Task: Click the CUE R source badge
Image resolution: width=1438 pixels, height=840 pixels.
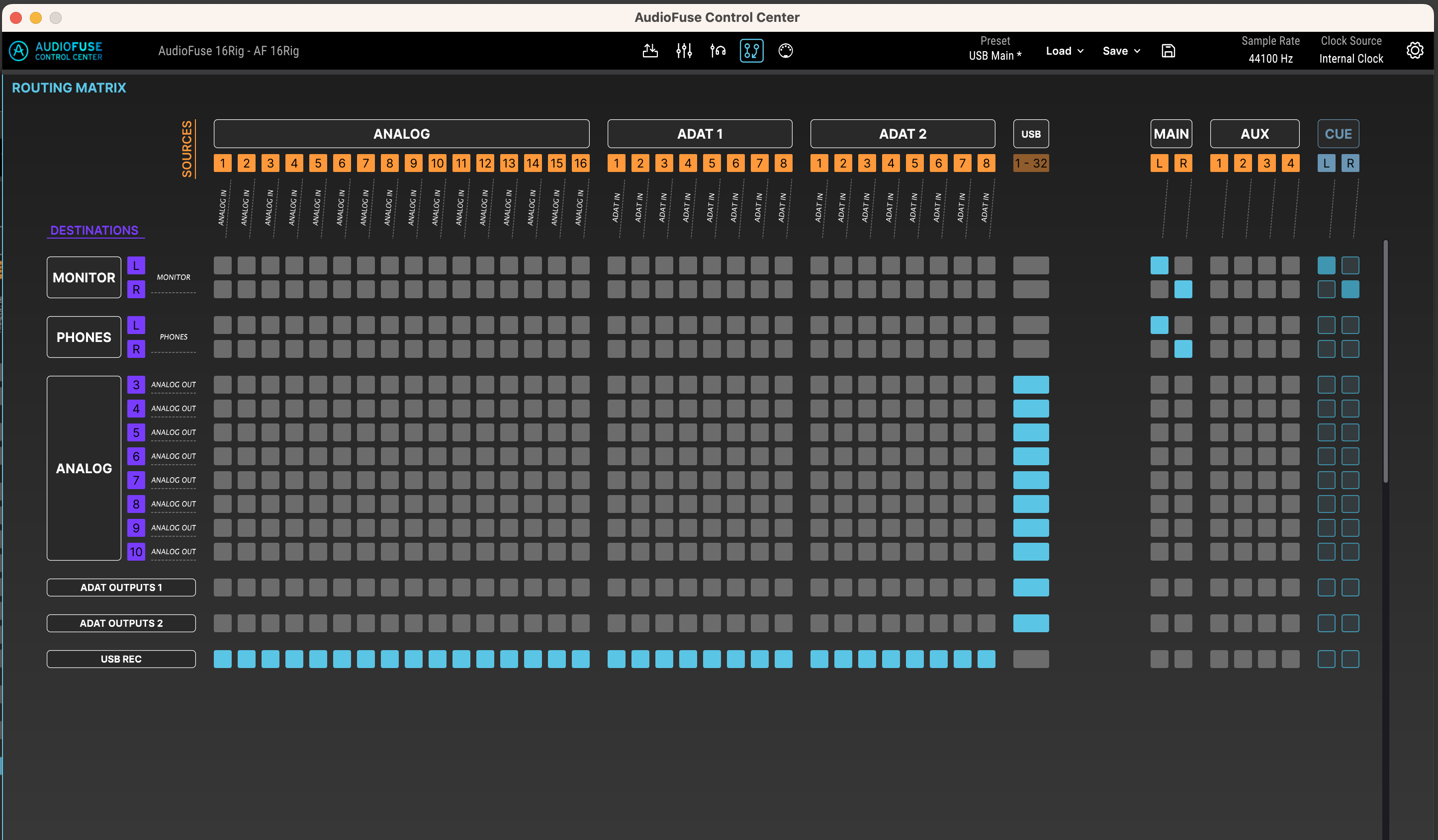Action: coord(1350,163)
